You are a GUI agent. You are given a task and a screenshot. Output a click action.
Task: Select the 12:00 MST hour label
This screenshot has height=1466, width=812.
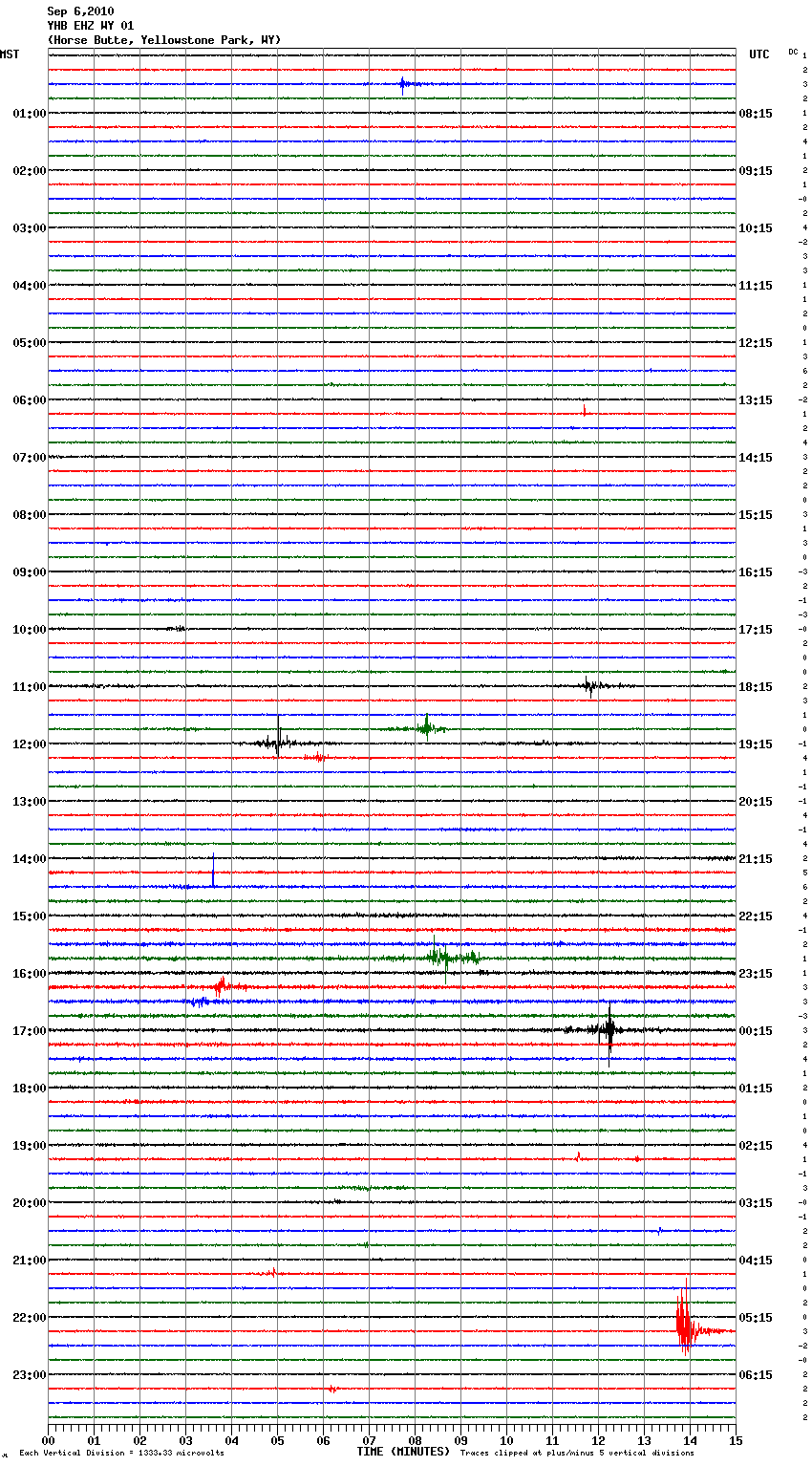[30, 744]
